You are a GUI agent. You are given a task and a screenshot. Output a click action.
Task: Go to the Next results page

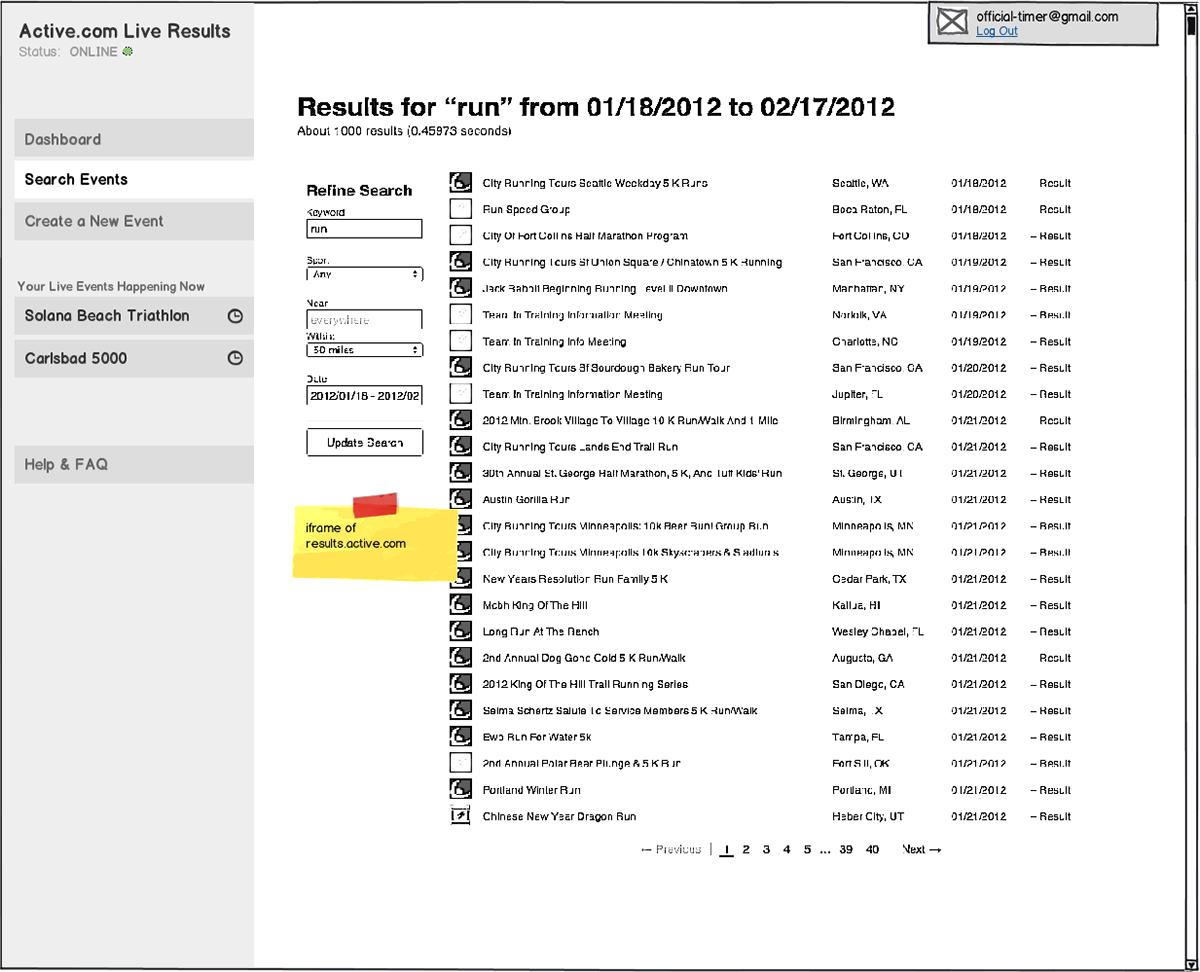click(x=922, y=850)
